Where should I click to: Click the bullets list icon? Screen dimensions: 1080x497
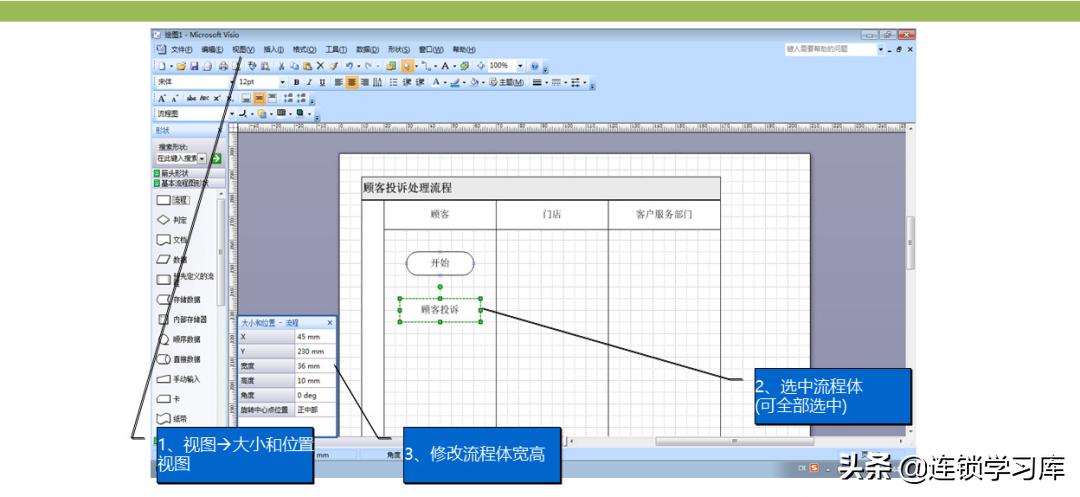[394, 82]
